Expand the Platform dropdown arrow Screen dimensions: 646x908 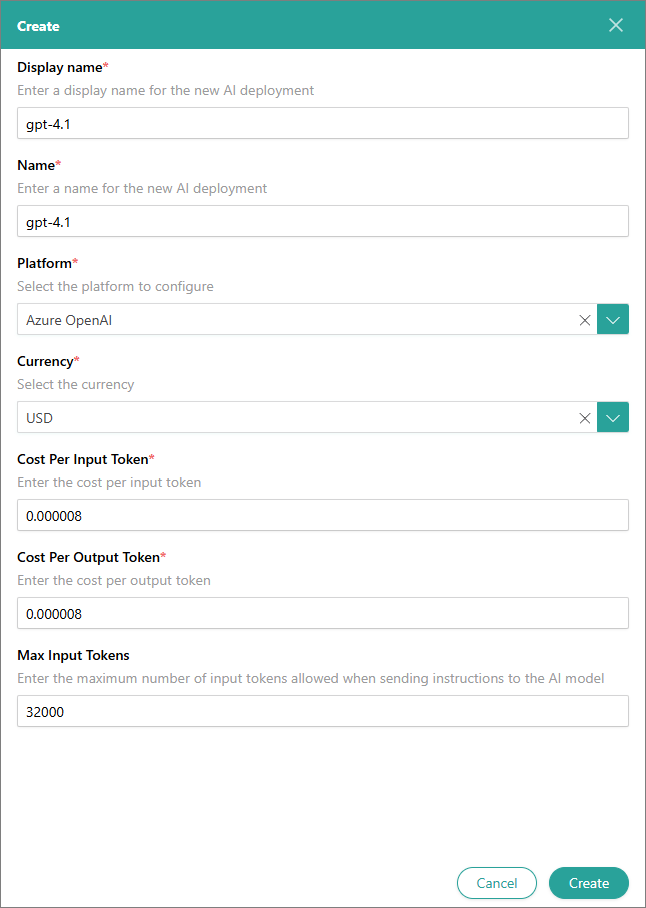pyautogui.click(x=613, y=320)
